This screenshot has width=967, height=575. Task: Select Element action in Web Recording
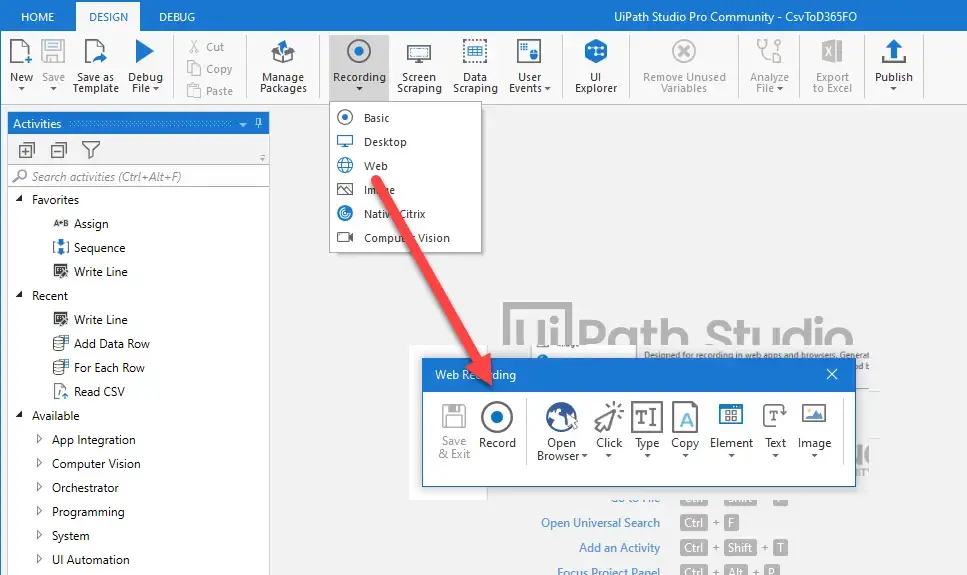tap(731, 429)
